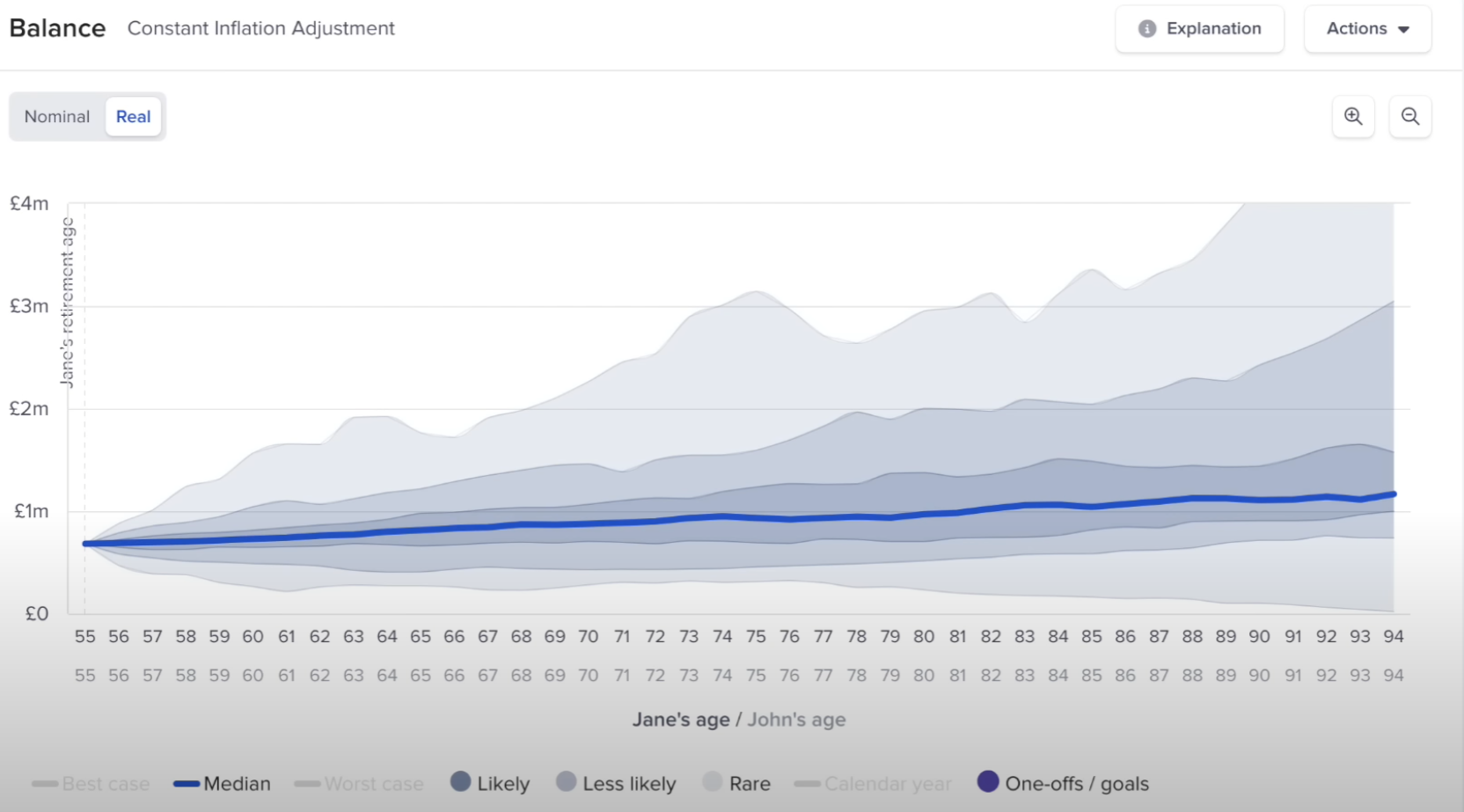Toggle the Less likely band legend item
Viewport: 1464px width, 812px height.
click(616, 783)
